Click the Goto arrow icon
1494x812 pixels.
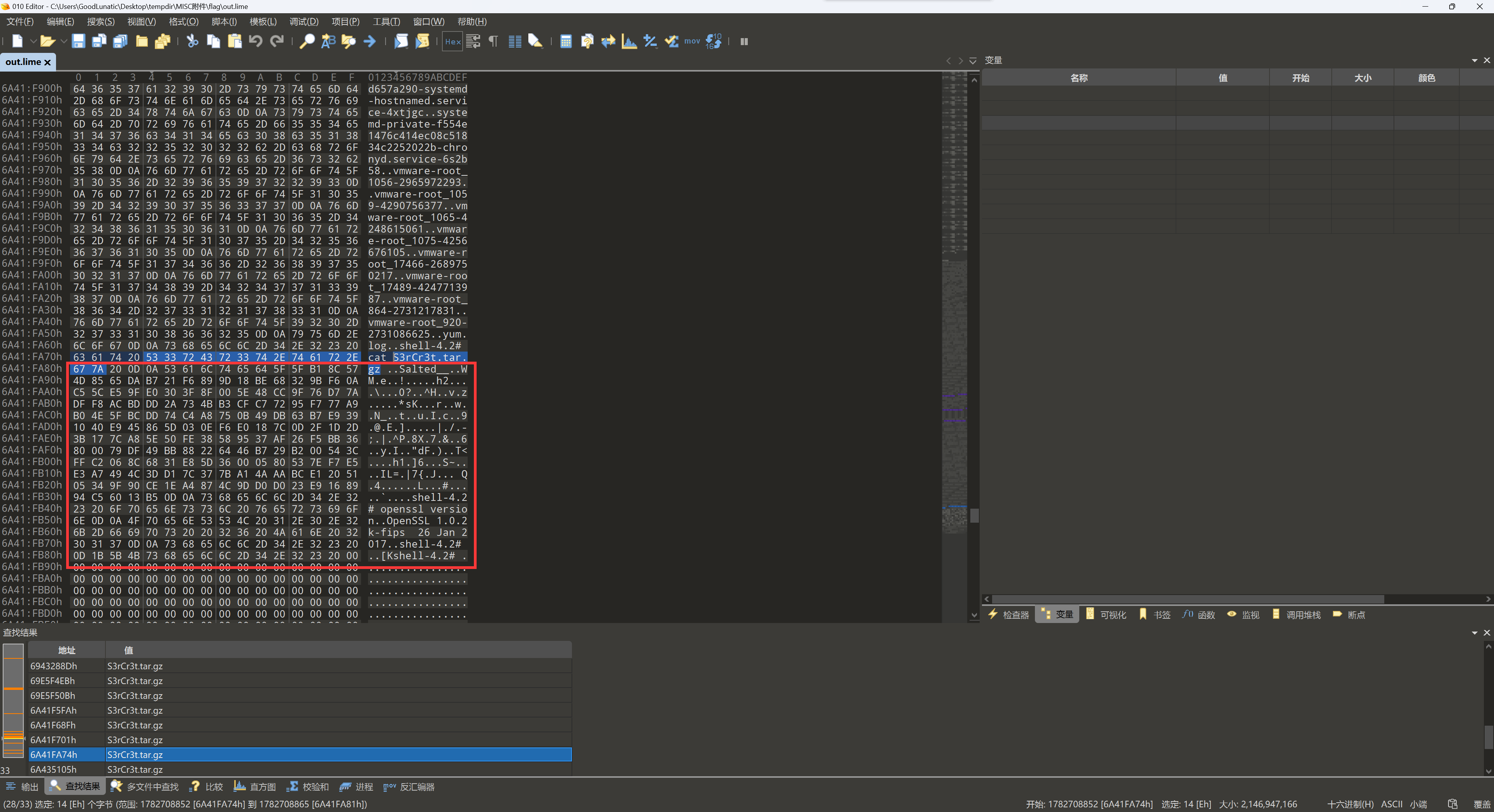(x=370, y=41)
